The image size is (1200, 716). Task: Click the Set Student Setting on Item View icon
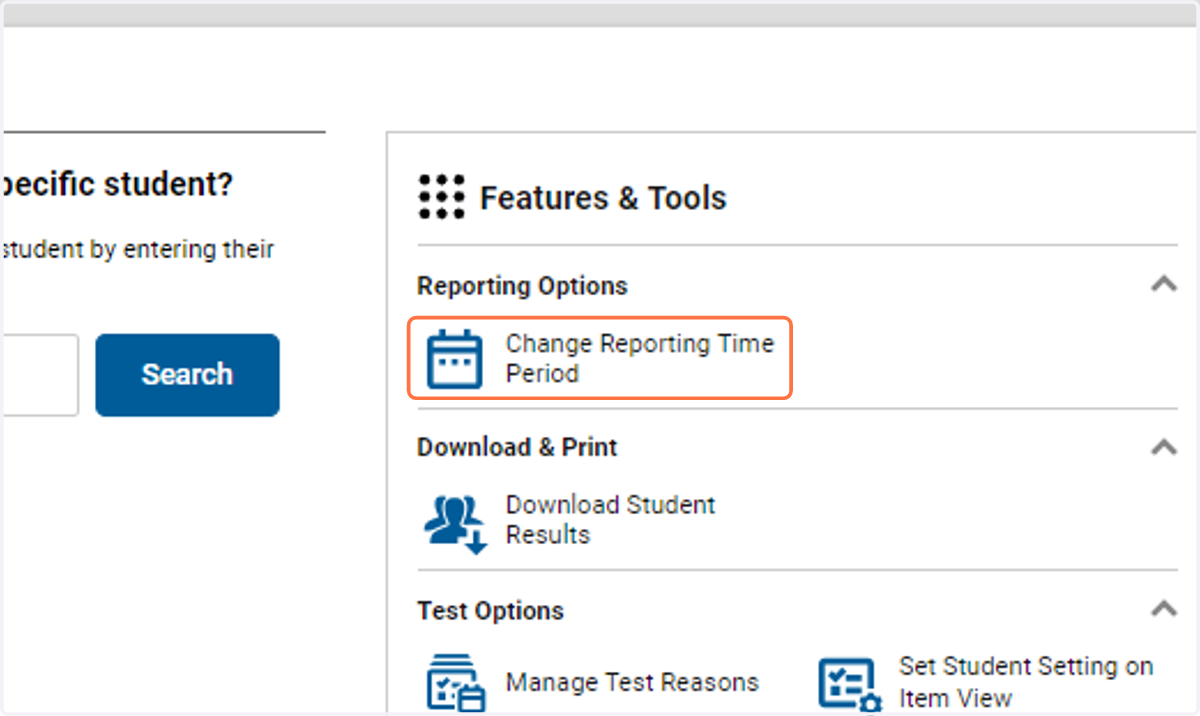point(850,684)
